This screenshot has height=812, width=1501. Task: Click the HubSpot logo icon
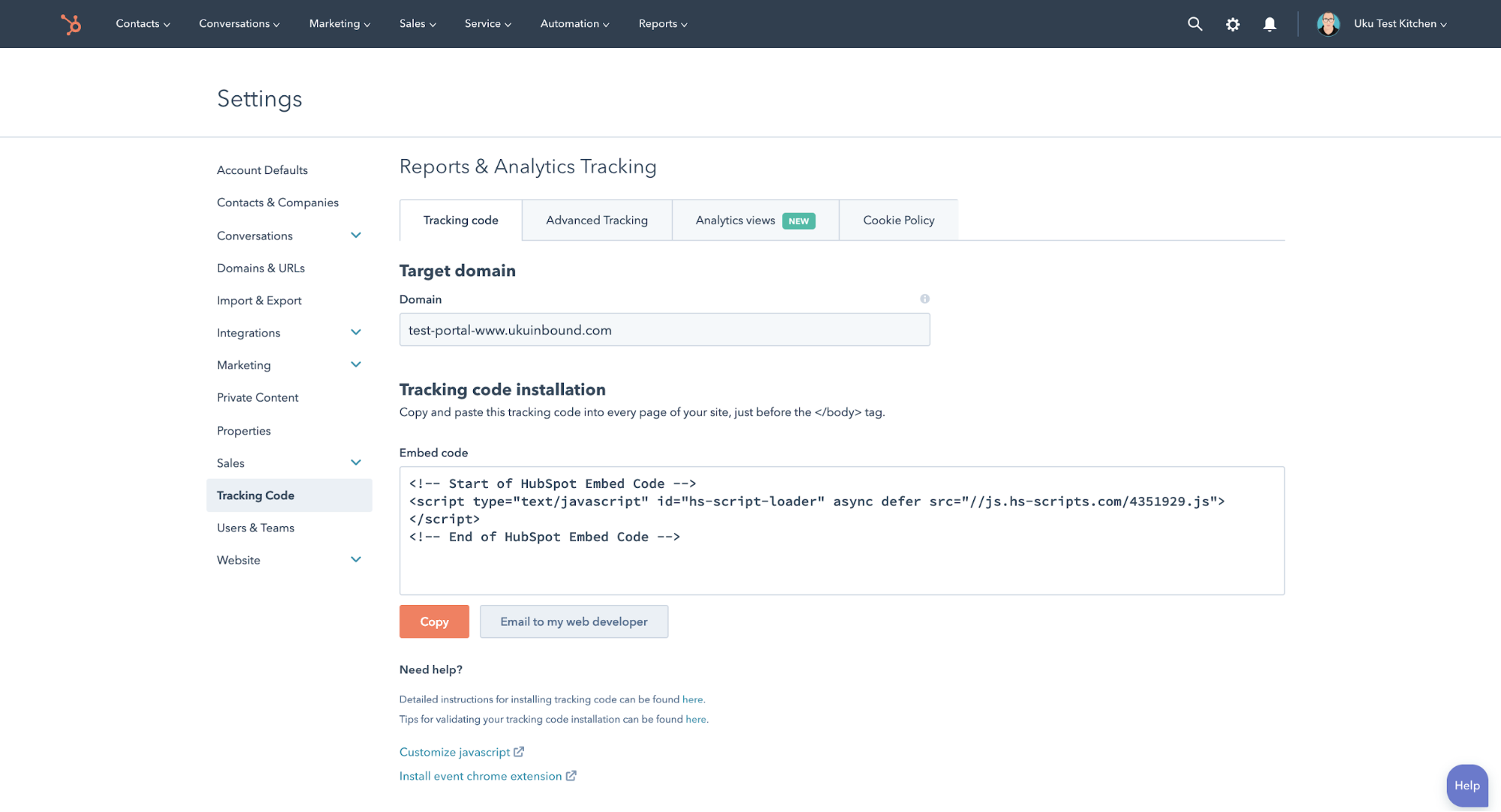coord(71,23)
